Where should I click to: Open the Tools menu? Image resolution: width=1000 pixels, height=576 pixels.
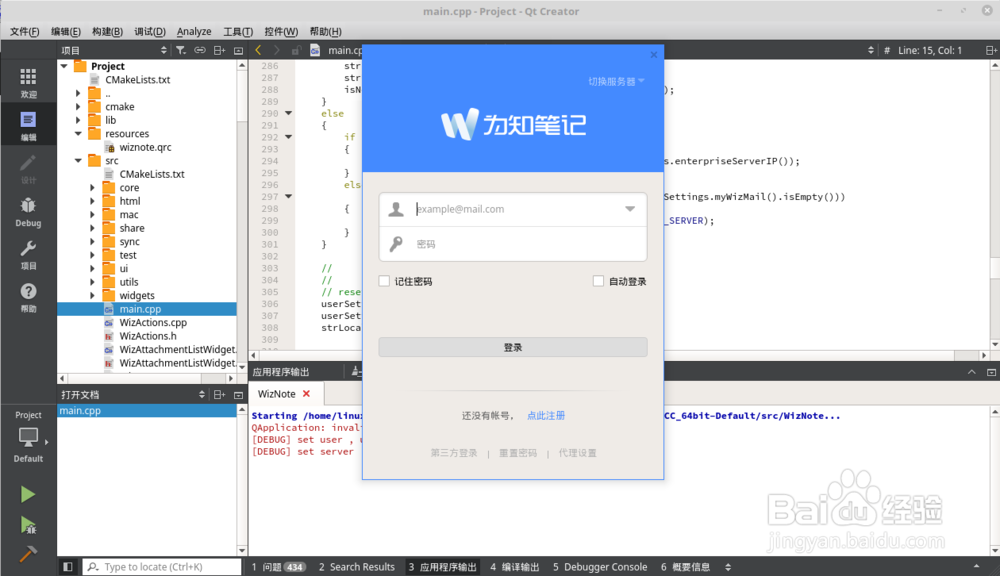coord(238,31)
